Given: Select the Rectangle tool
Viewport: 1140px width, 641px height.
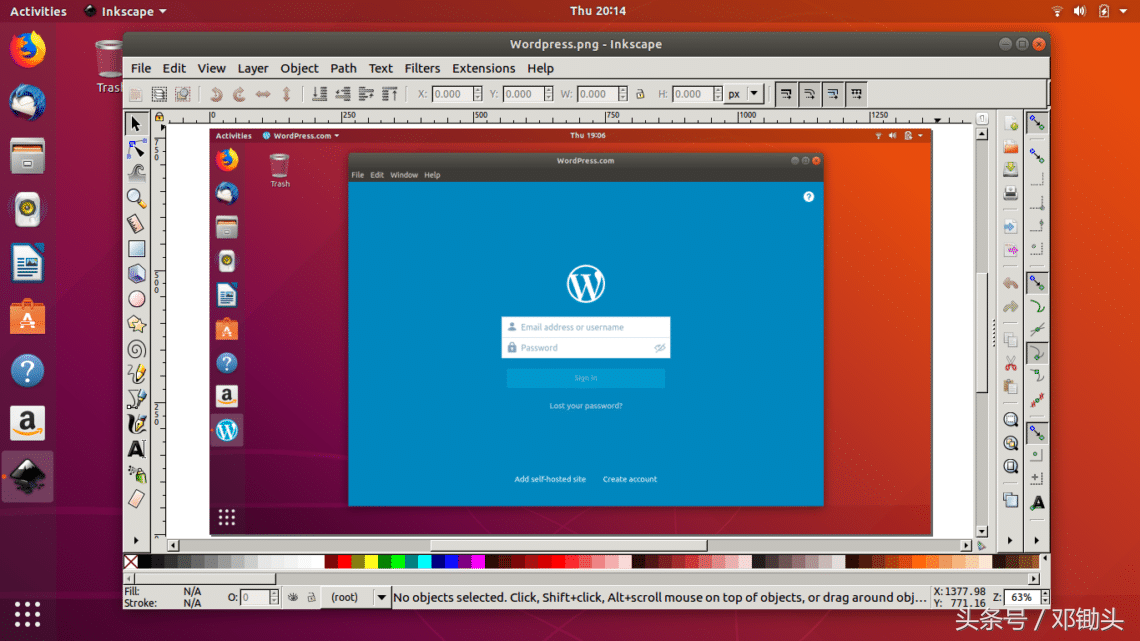Looking at the screenshot, I should pyautogui.click(x=136, y=249).
